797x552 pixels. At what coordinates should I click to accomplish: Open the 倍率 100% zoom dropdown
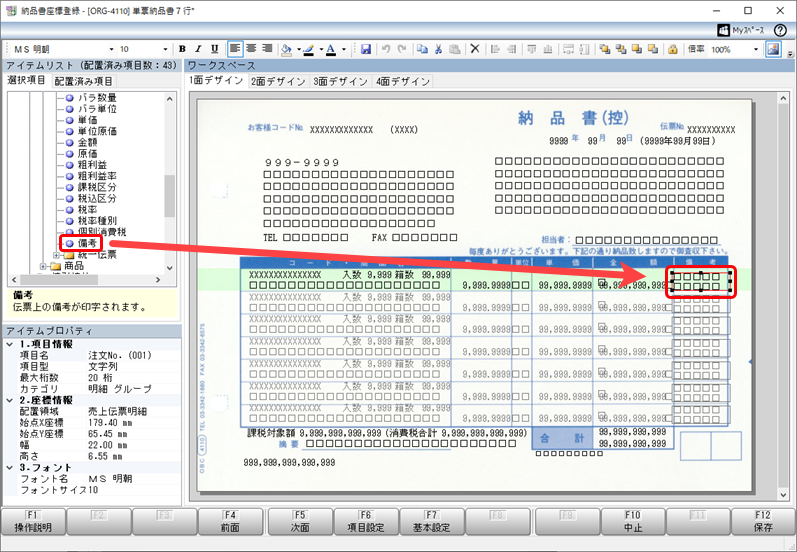(755, 49)
